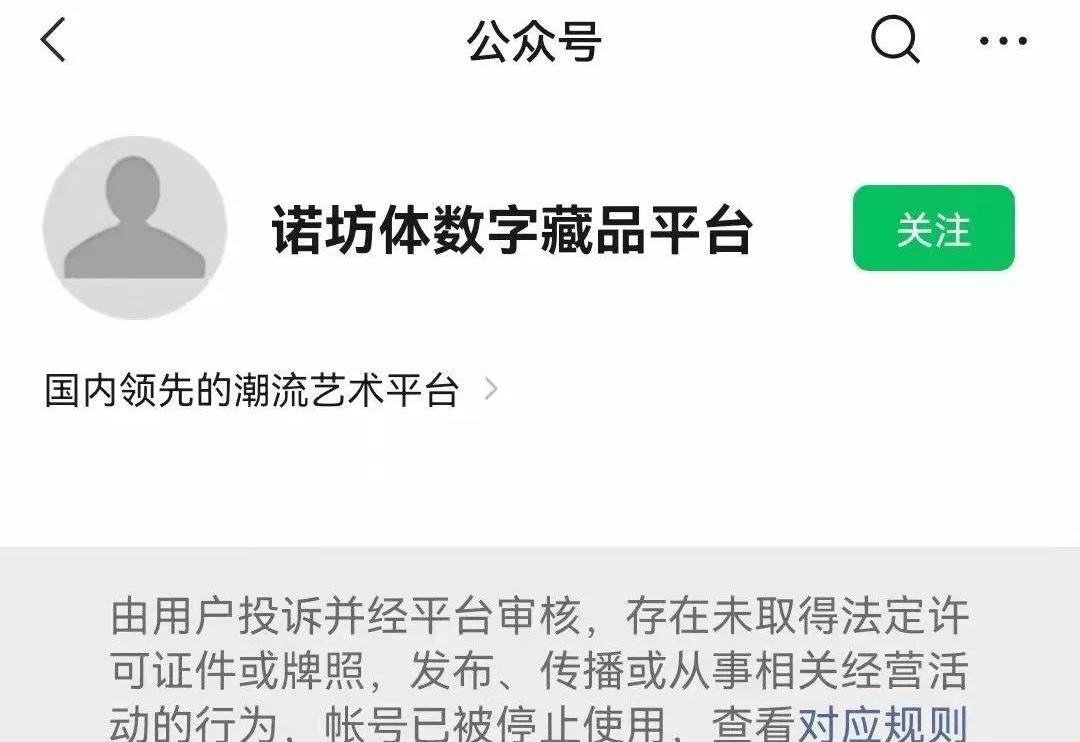
Task: Expand account intro using the chevron arrow
Action: (x=491, y=389)
